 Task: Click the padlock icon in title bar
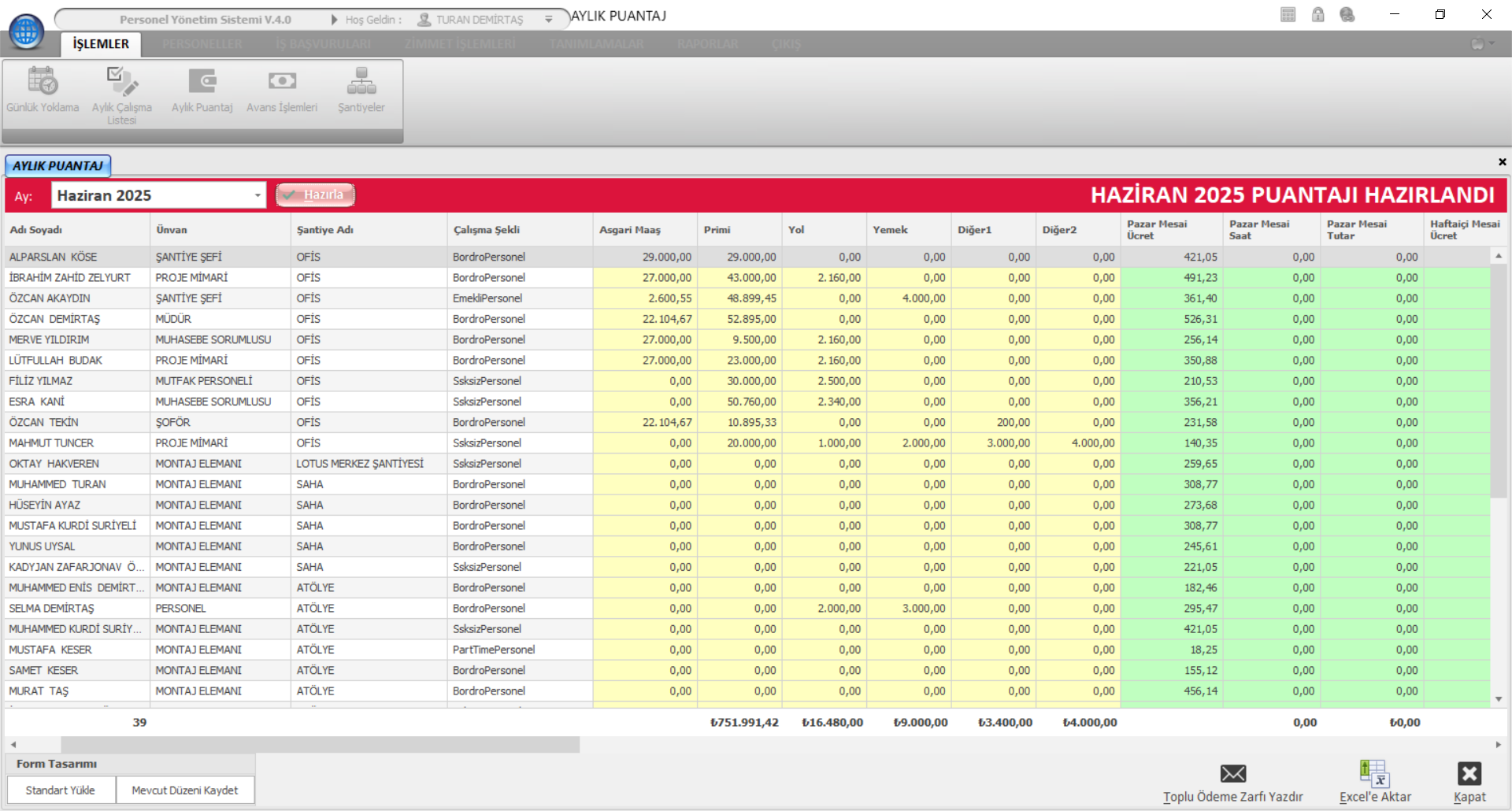pos(1318,15)
